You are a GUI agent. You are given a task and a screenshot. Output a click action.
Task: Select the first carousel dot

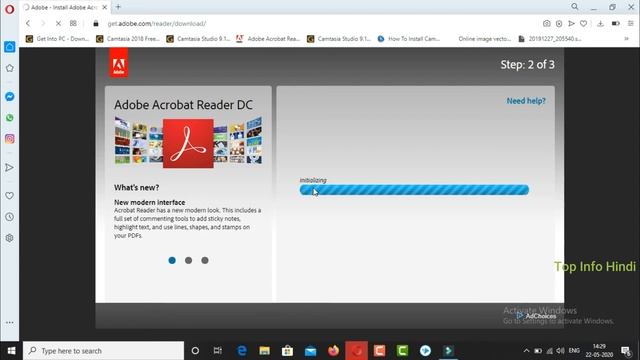172,260
